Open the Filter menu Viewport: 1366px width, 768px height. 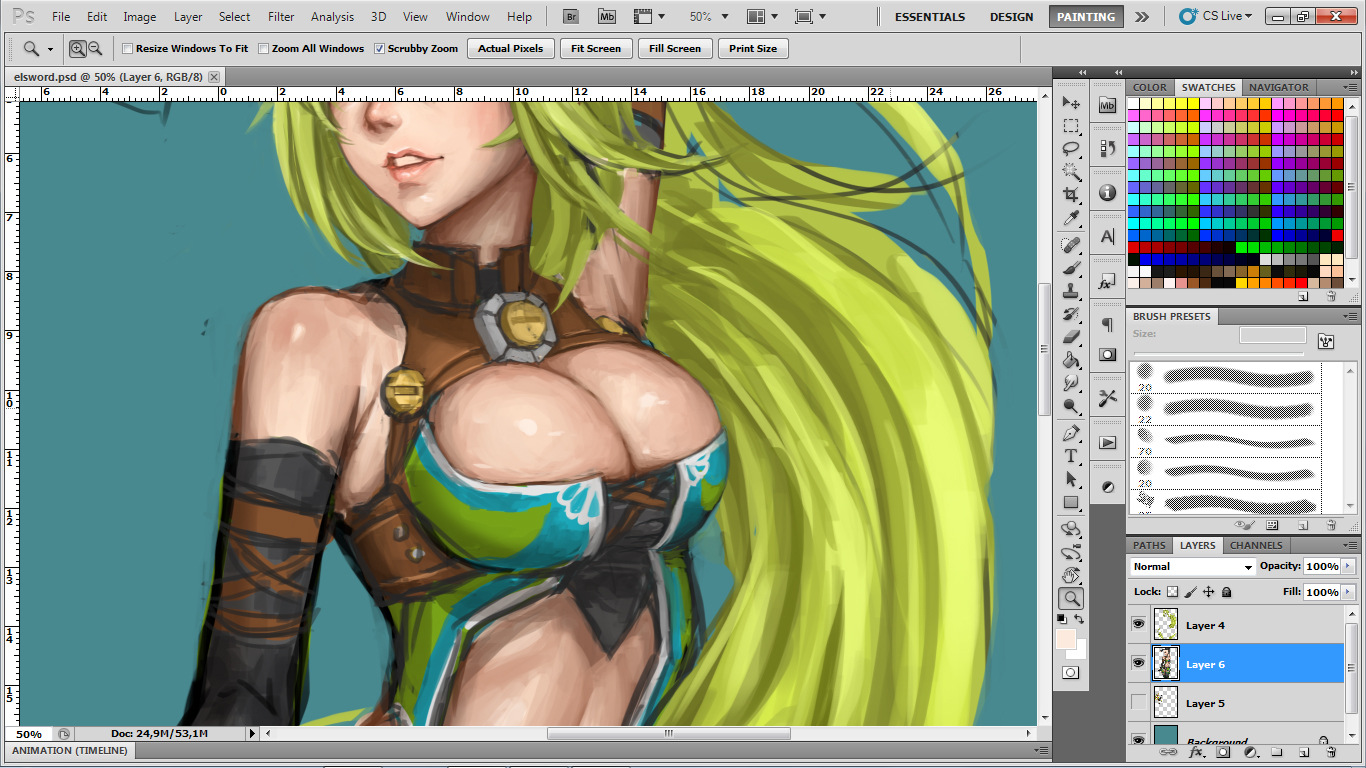coord(281,16)
